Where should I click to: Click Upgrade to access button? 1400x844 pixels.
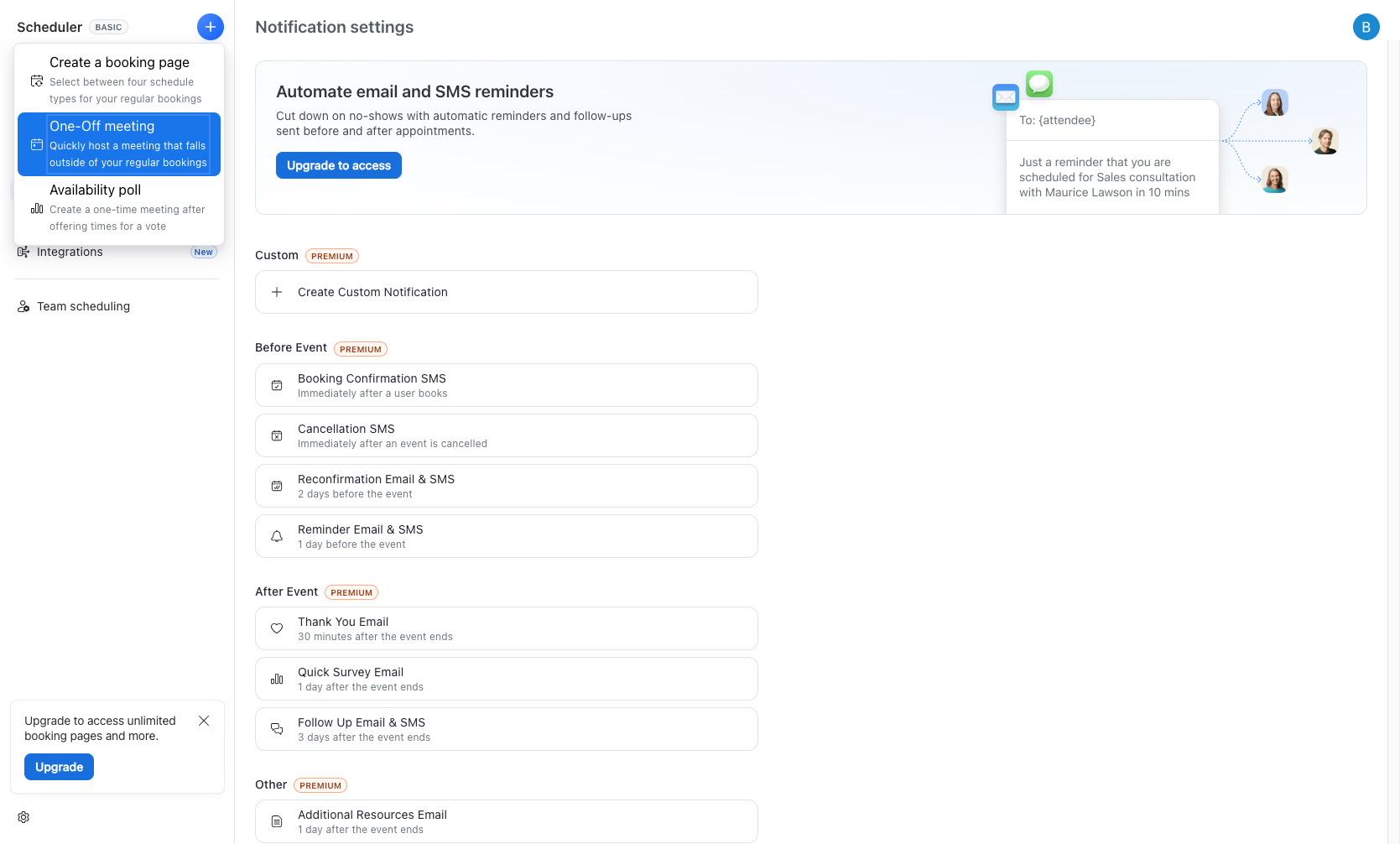point(339,165)
